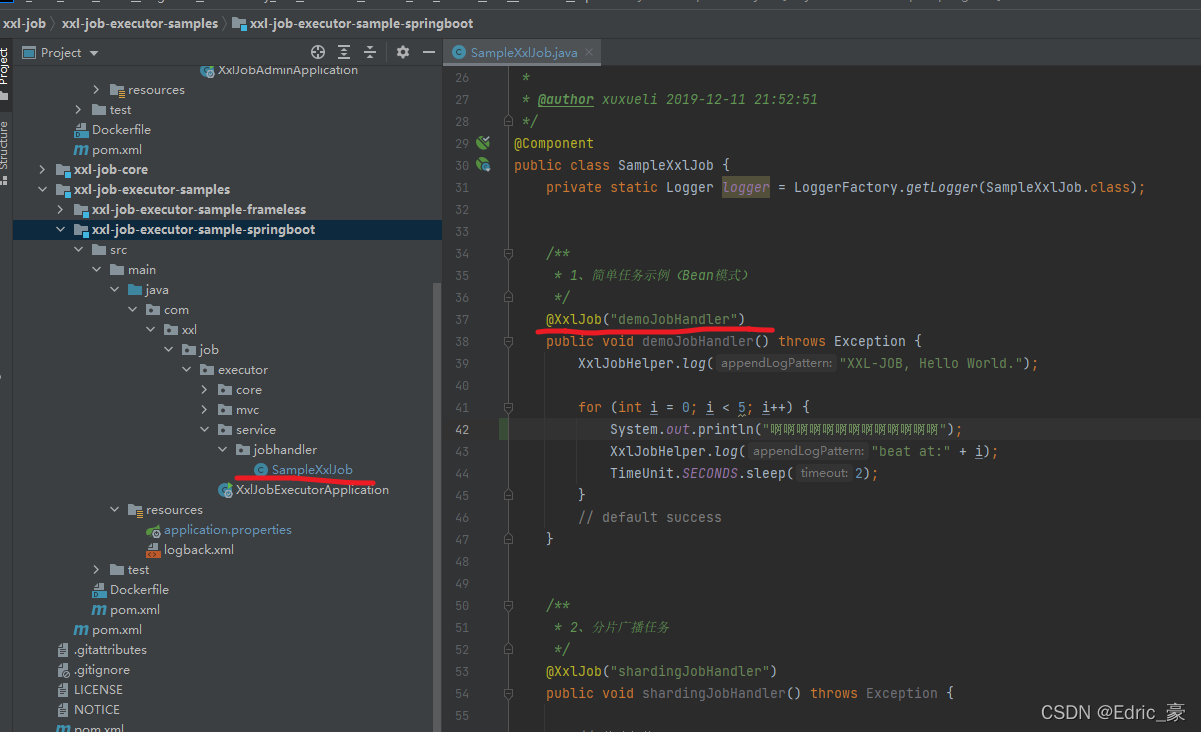Screen dimensions: 1201x732
Task: Click the Spring bean gutter icon on line 29
Action: point(483,143)
